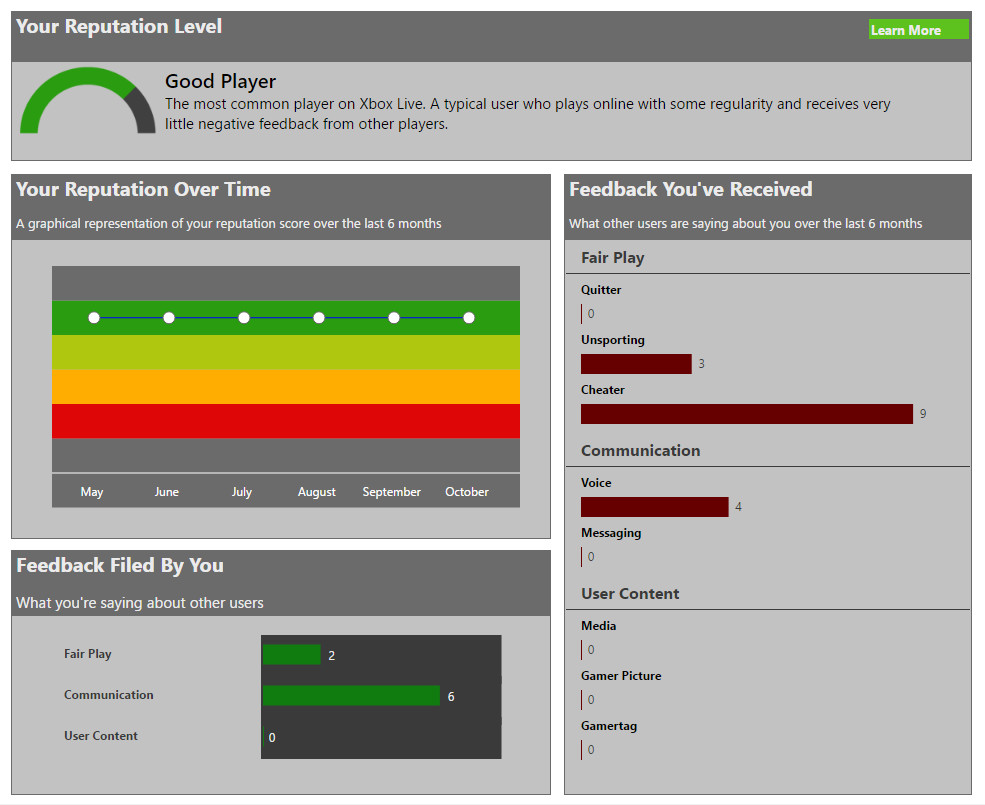This screenshot has width=985, height=805.
Task: Click the green Communication filed bar
Action: pyautogui.click(x=351, y=696)
